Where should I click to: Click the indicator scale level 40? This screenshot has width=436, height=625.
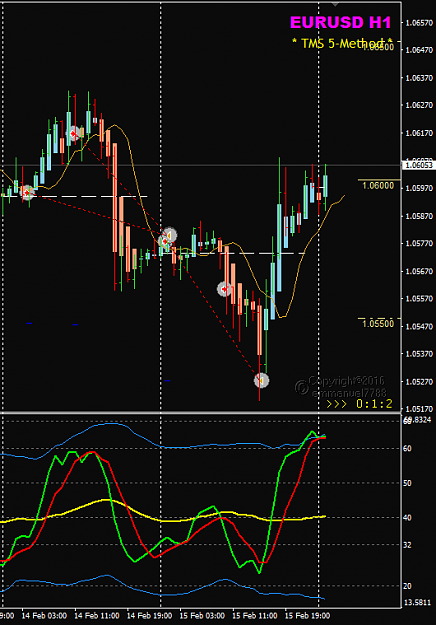pos(407,518)
